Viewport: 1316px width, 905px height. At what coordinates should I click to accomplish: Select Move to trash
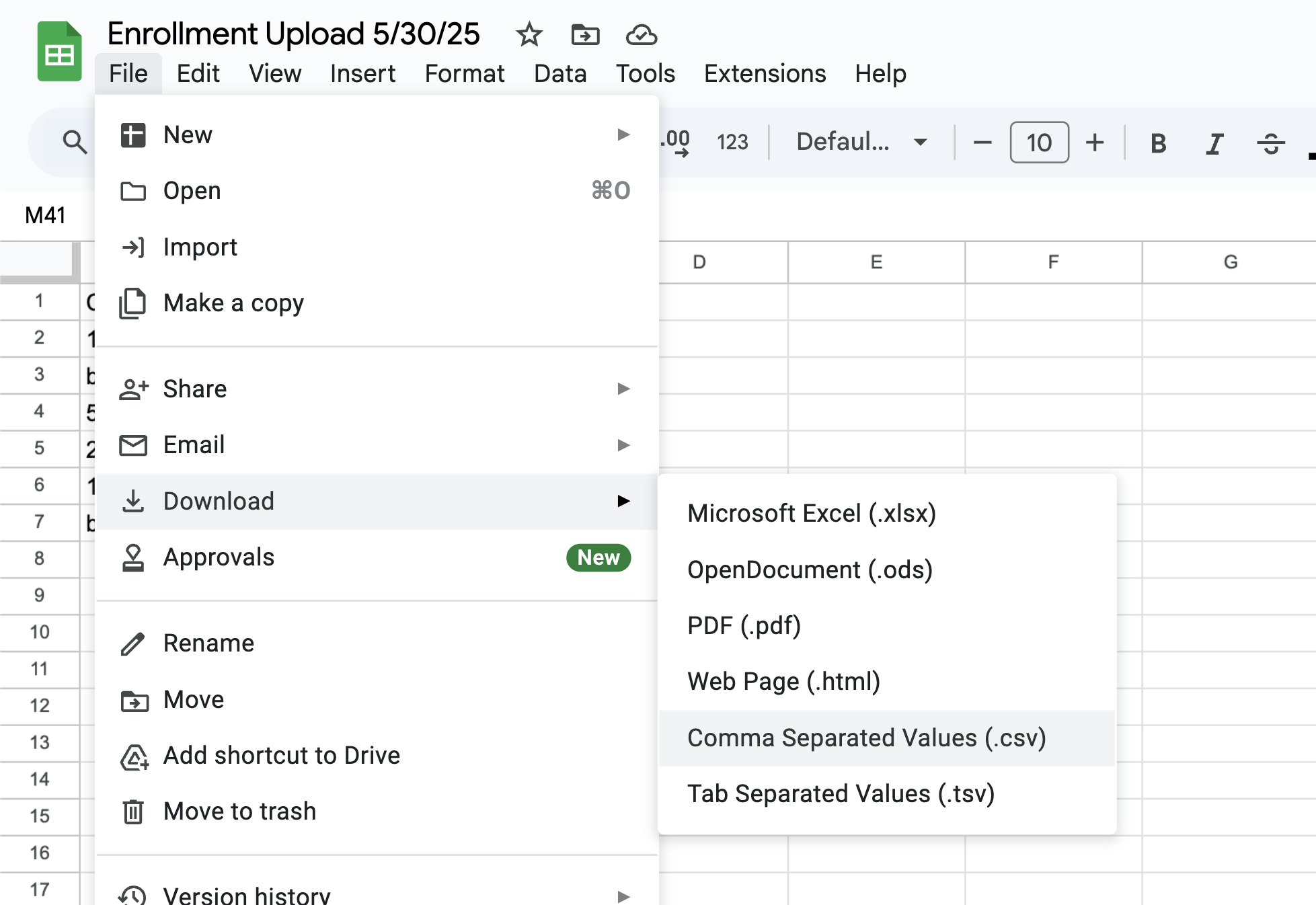tap(377, 812)
